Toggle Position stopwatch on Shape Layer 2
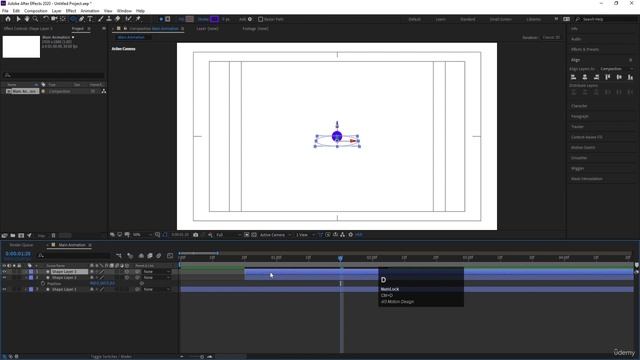The image size is (640, 360). [x=43, y=284]
